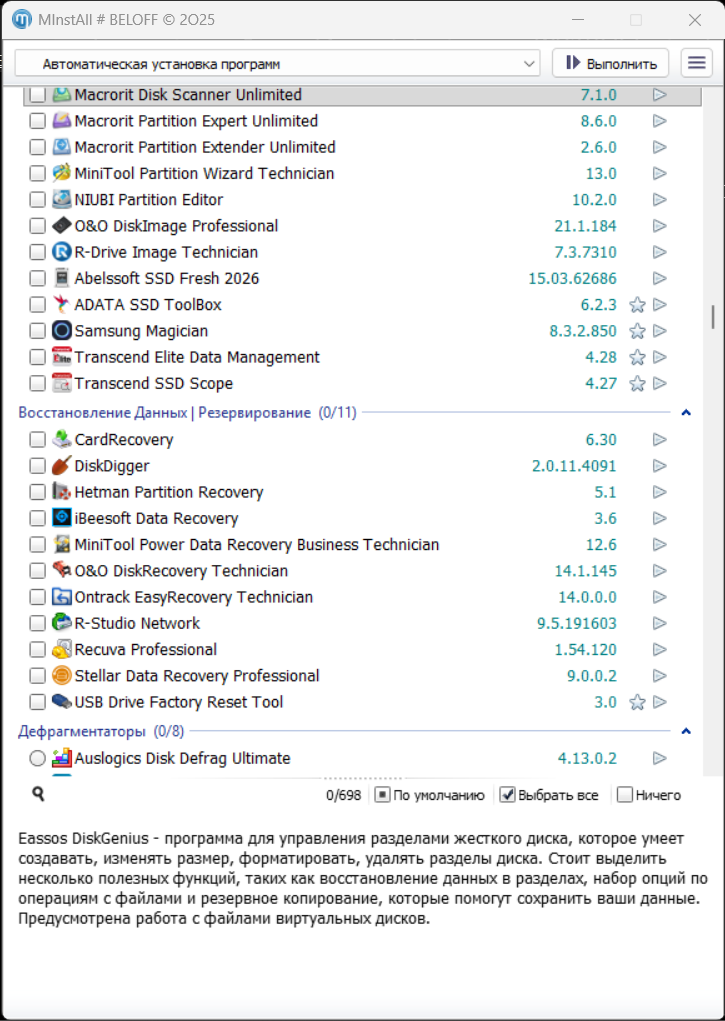725x1021 pixels.
Task: Click the star icon for USB Drive Factory Reset Tool
Action: click(x=637, y=703)
